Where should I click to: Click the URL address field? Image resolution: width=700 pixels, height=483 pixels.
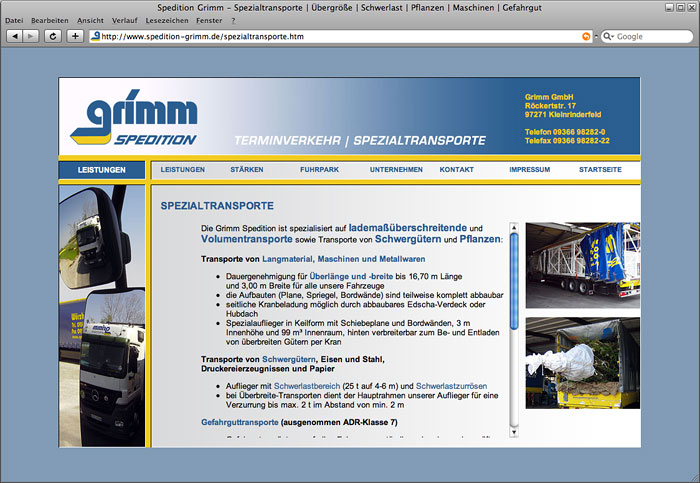[340, 37]
